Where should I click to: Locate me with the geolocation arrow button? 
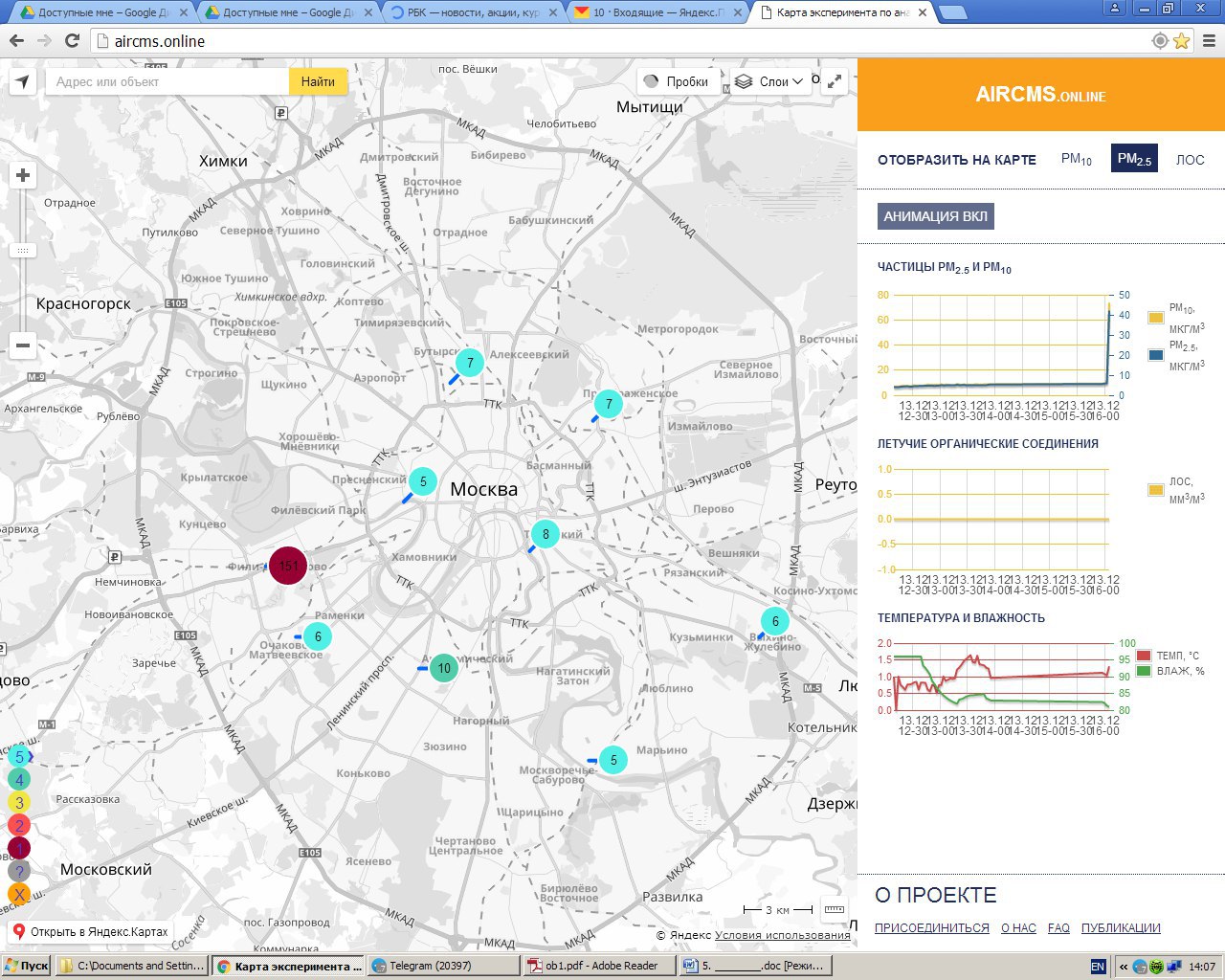tap(22, 81)
